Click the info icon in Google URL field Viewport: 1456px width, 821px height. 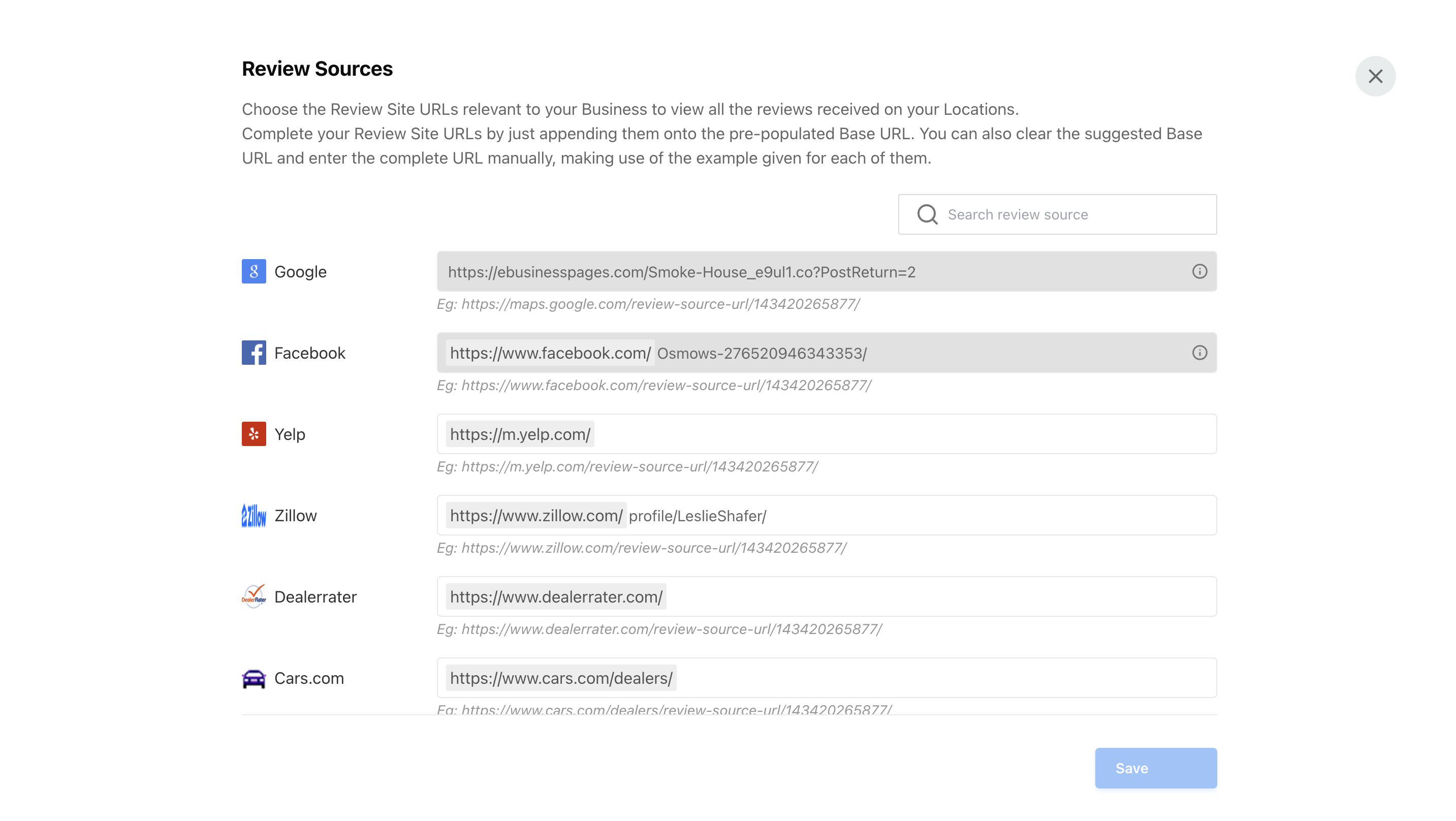1199,271
